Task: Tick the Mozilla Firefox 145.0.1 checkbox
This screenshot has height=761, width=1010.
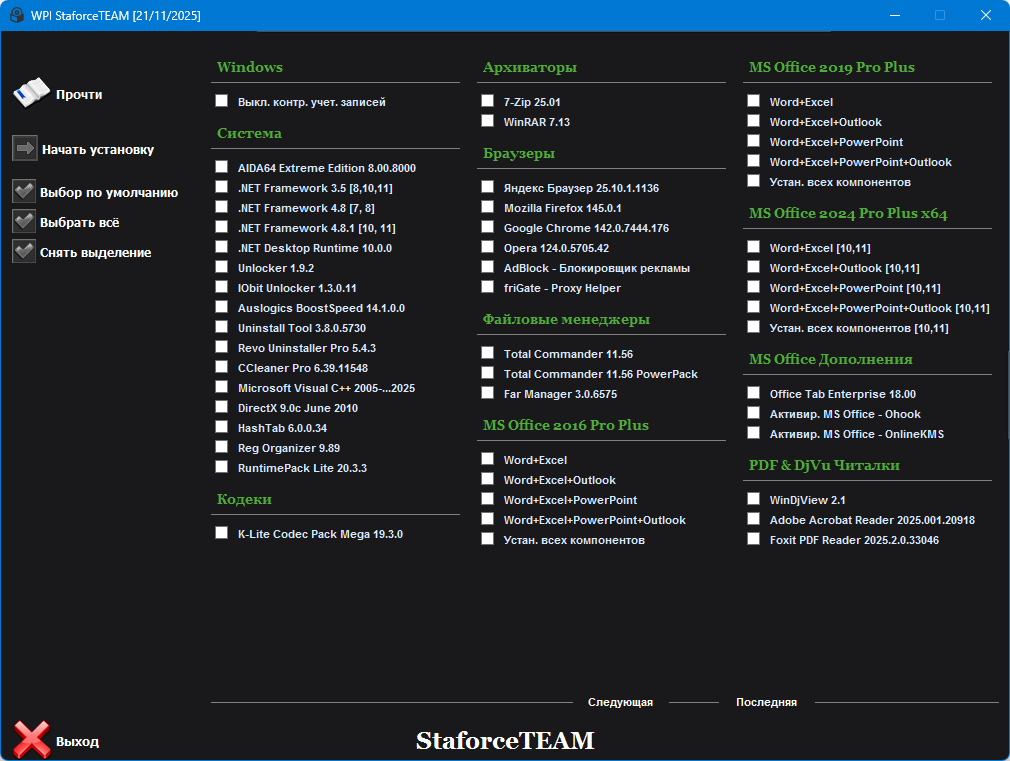Action: (x=488, y=207)
